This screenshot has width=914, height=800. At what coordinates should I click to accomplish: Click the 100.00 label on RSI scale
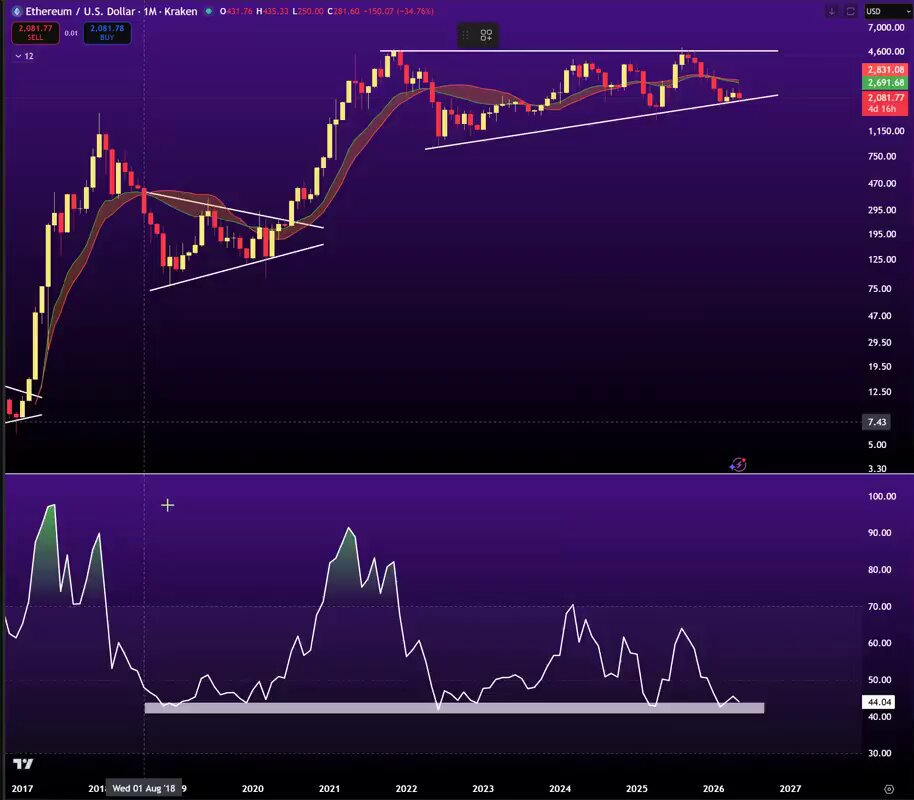click(x=882, y=496)
